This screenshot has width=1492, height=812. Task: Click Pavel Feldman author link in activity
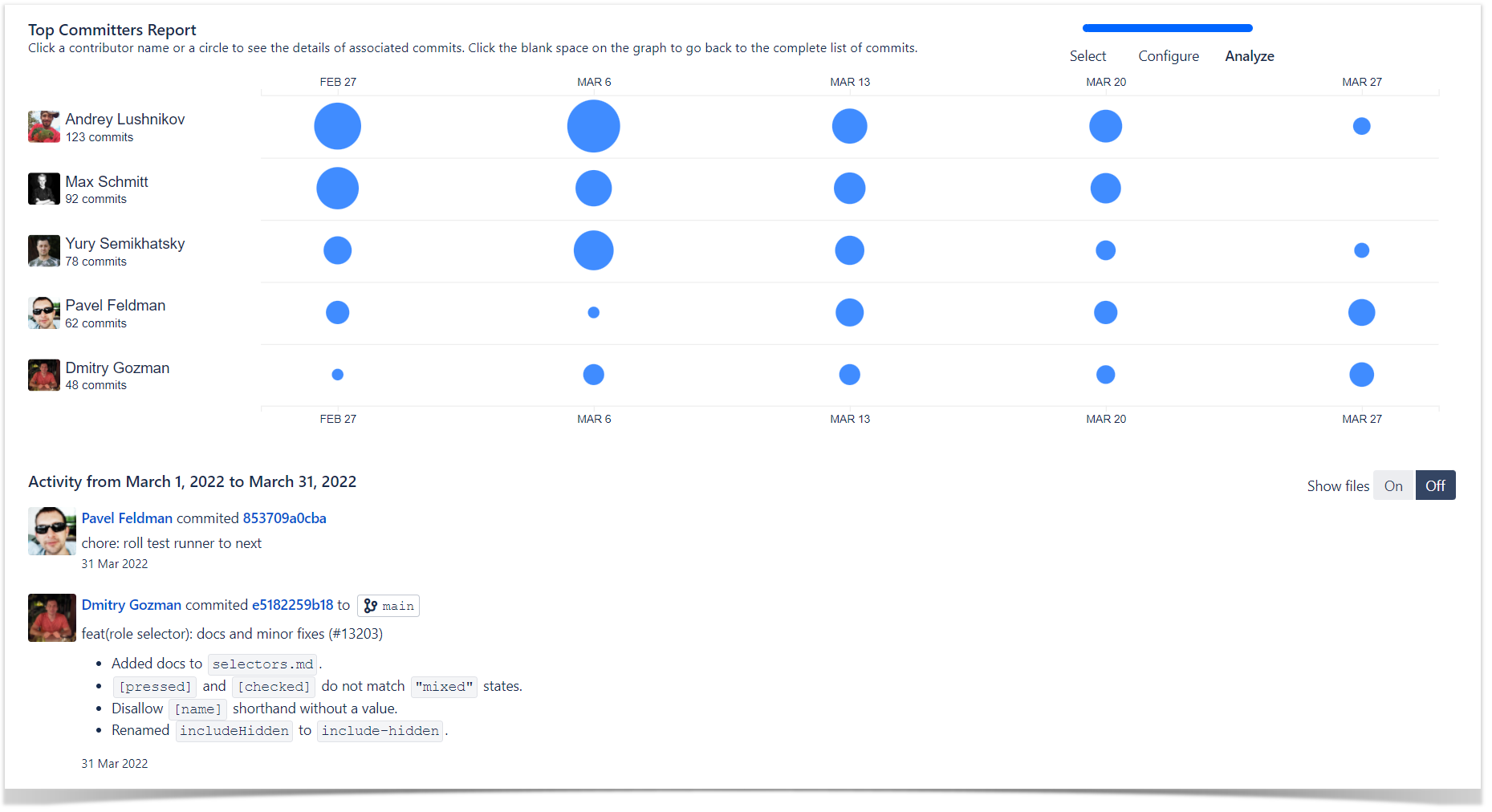click(127, 518)
